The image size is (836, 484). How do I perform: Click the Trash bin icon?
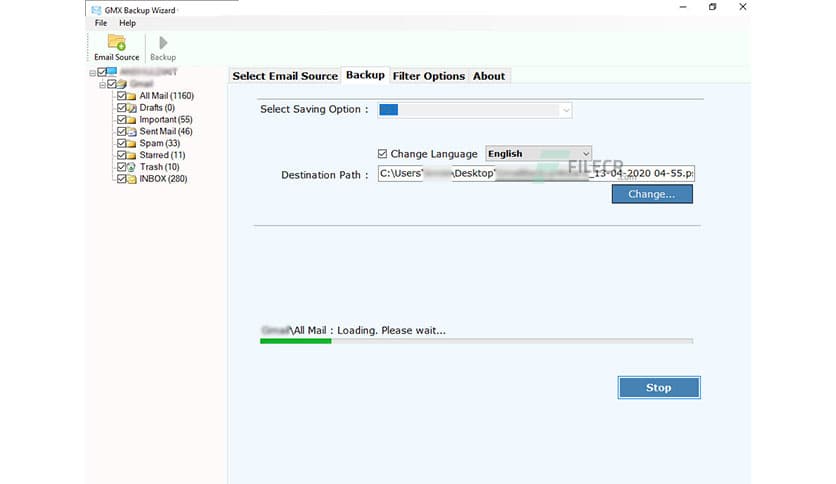pyautogui.click(x=131, y=167)
